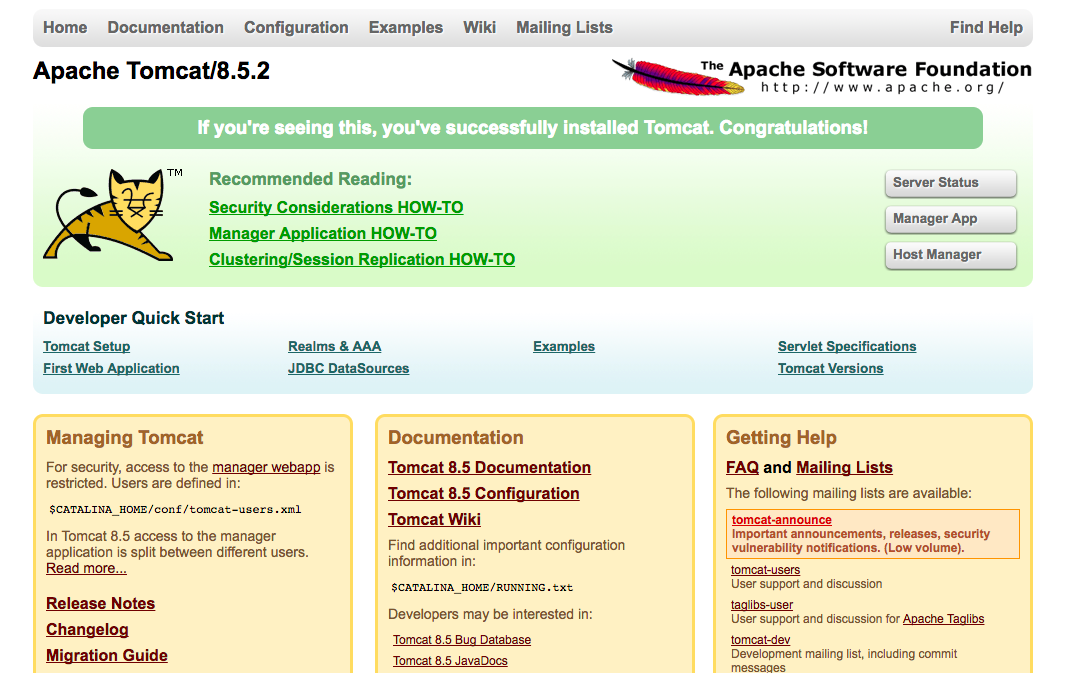Click the Recommended Reading heading
1072x673 pixels.
310,179
